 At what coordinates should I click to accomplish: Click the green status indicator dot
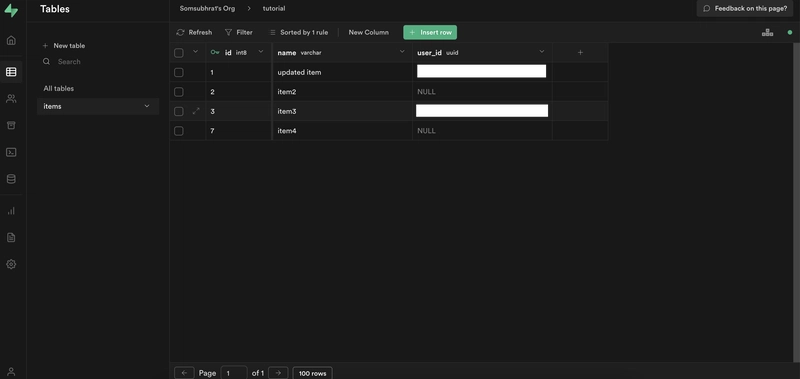click(790, 32)
